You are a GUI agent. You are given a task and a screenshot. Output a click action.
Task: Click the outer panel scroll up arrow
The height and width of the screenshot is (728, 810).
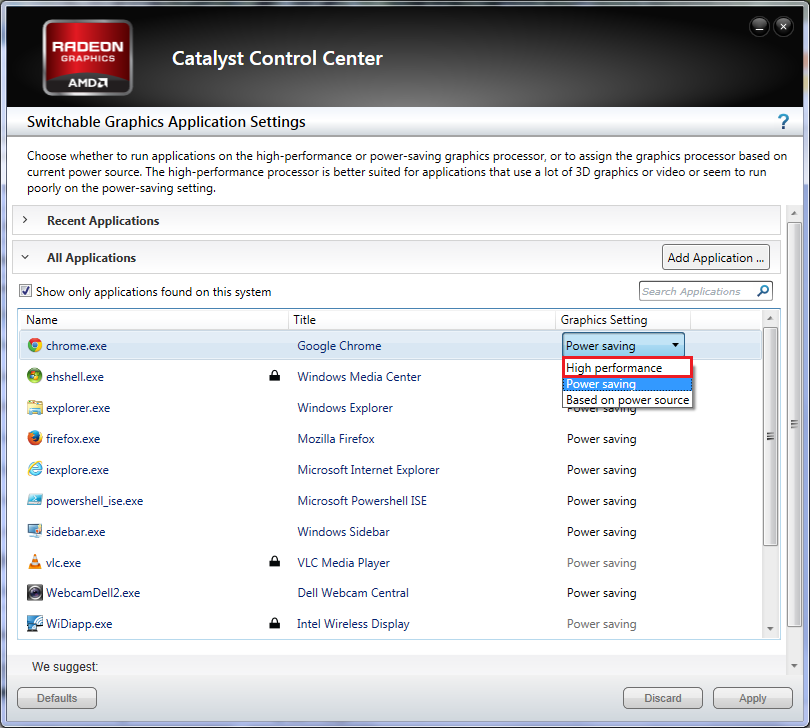tap(794, 213)
